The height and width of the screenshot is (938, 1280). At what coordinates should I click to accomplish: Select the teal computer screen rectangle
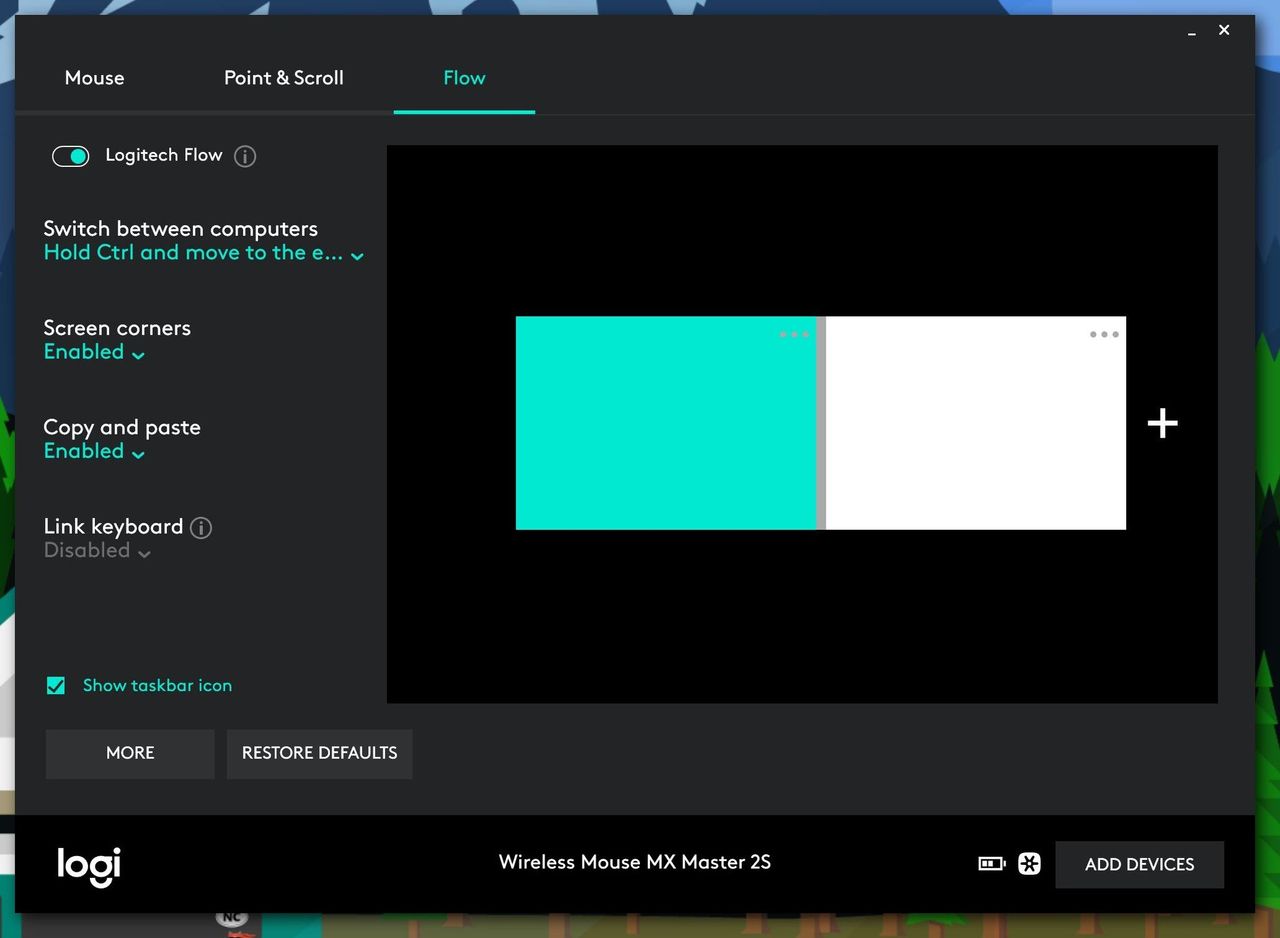(666, 423)
